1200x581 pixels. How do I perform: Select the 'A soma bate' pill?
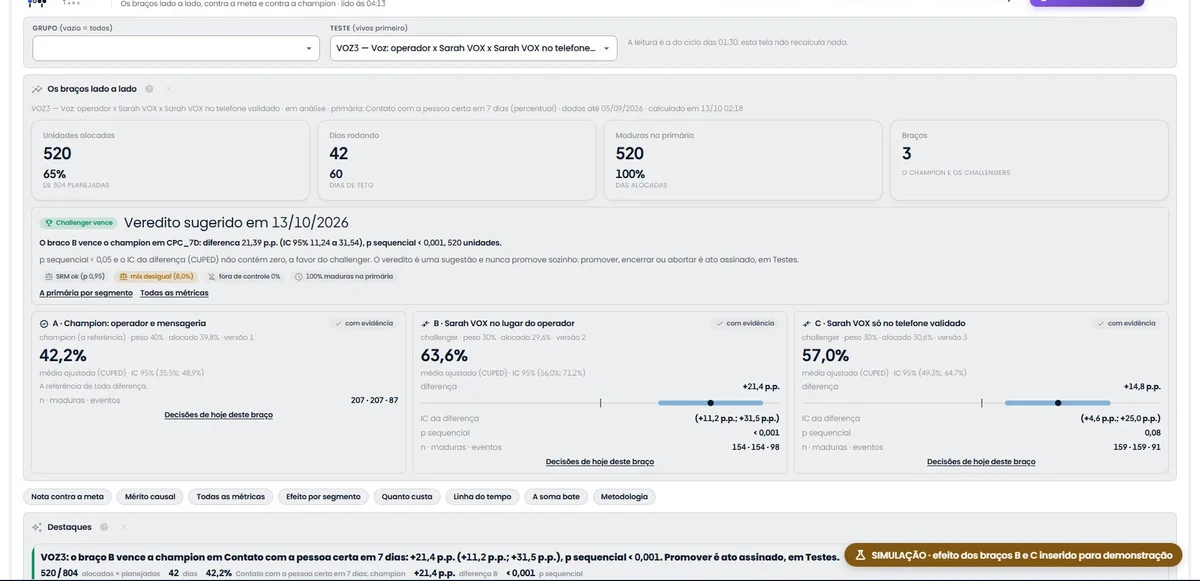click(556, 496)
